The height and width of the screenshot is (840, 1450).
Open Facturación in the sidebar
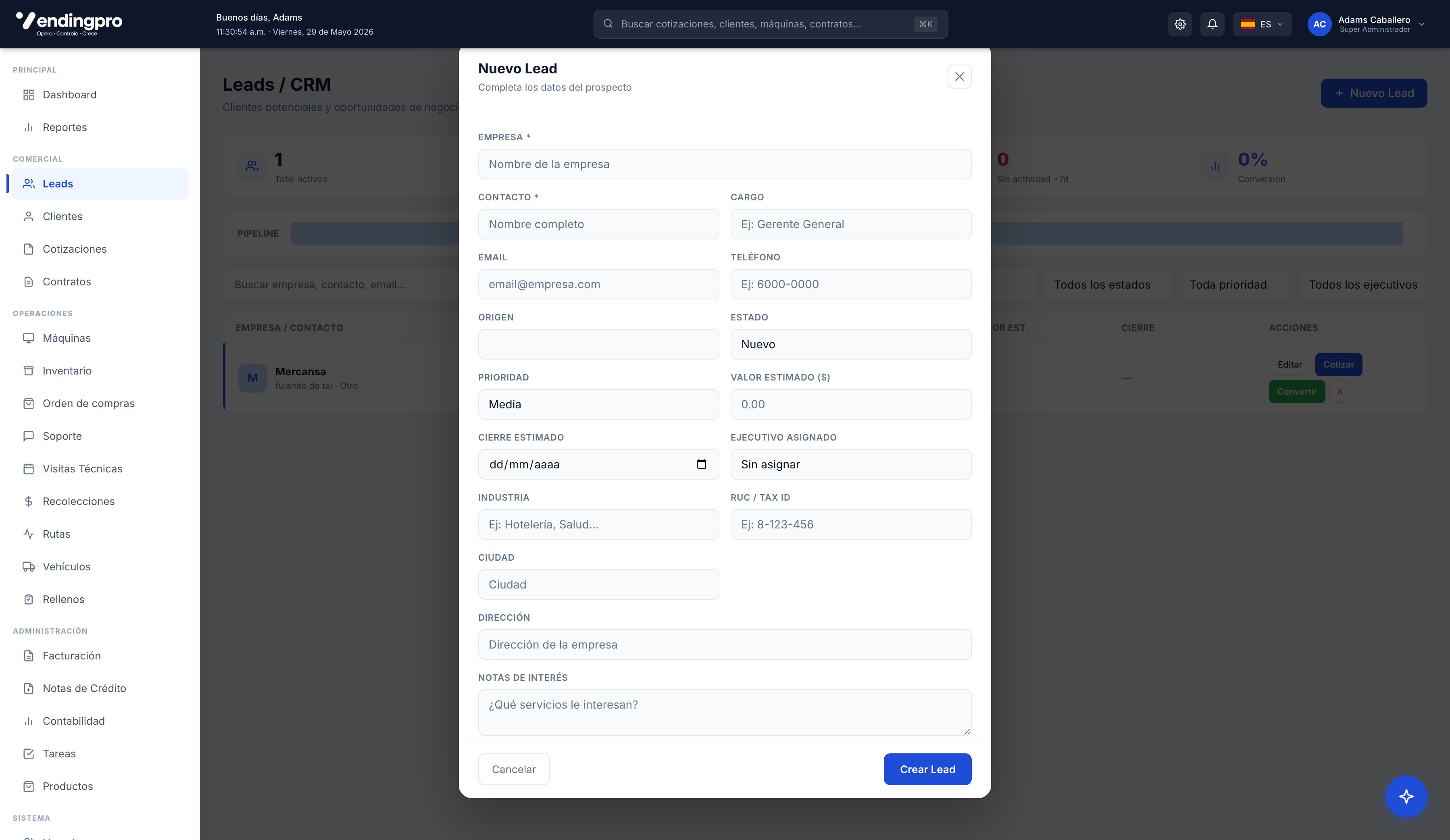100,656
